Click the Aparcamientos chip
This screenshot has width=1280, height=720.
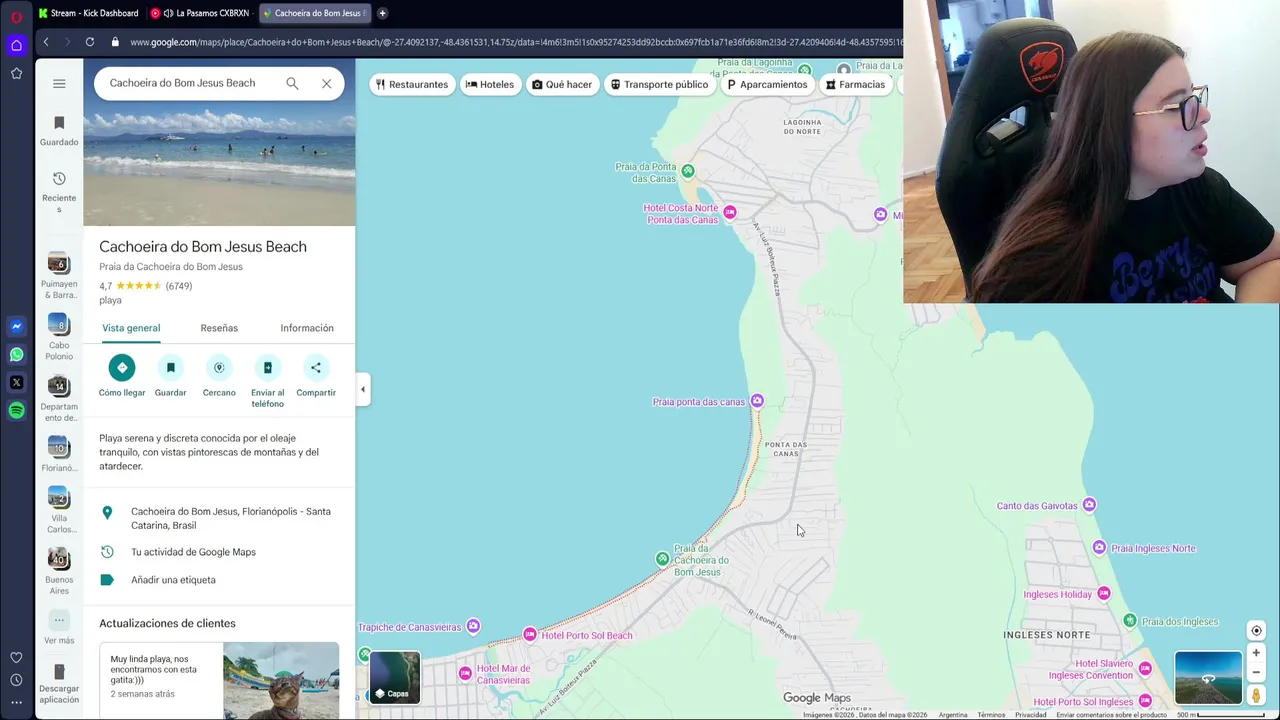[x=767, y=84]
